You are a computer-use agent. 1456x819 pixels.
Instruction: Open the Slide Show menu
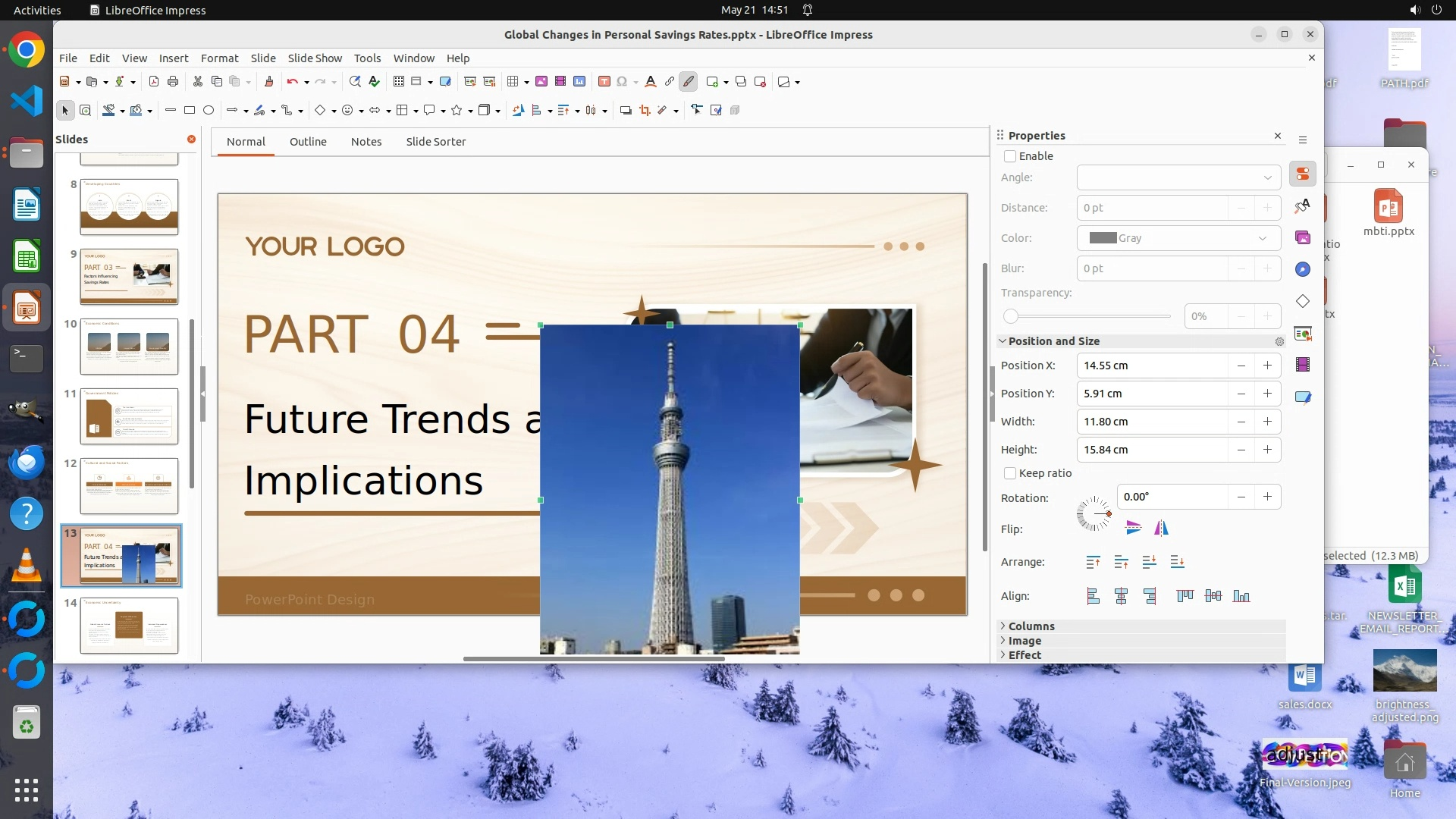(314, 58)
